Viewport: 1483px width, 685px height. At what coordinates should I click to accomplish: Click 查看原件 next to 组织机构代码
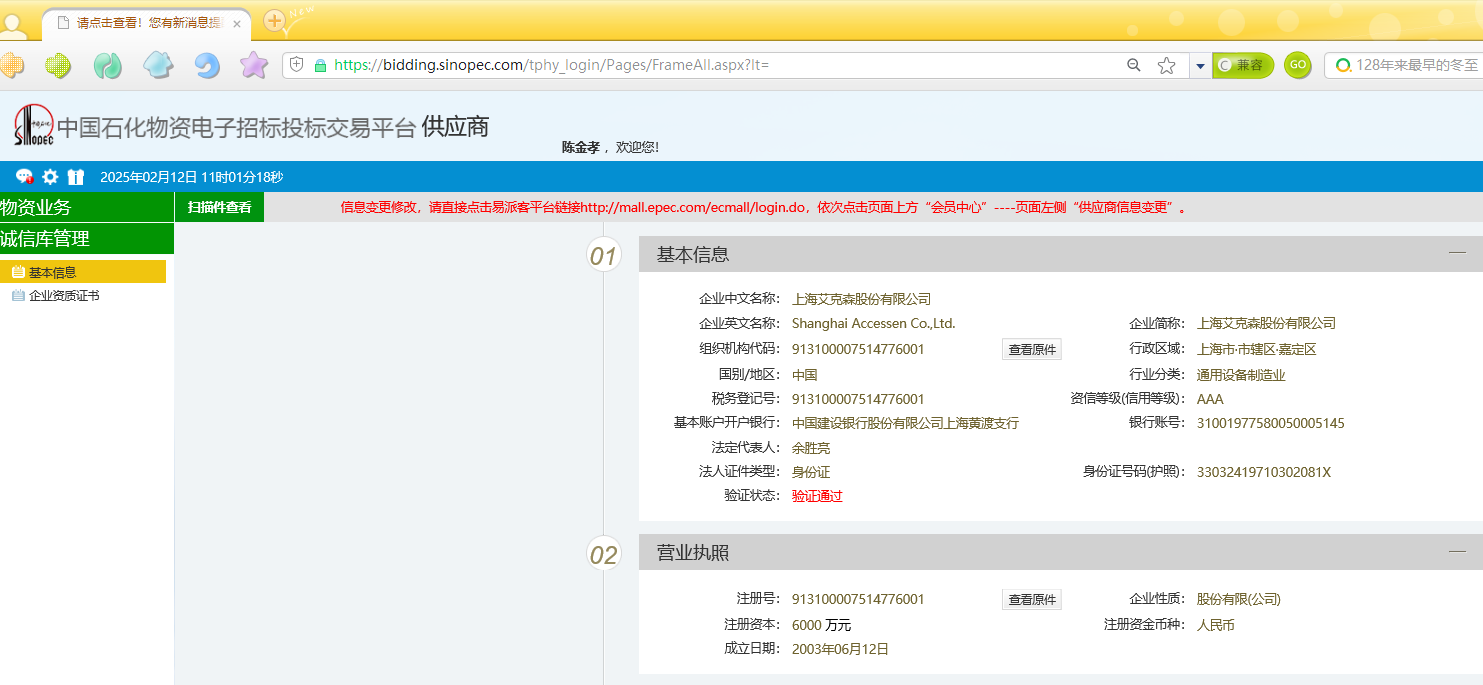1031,350
